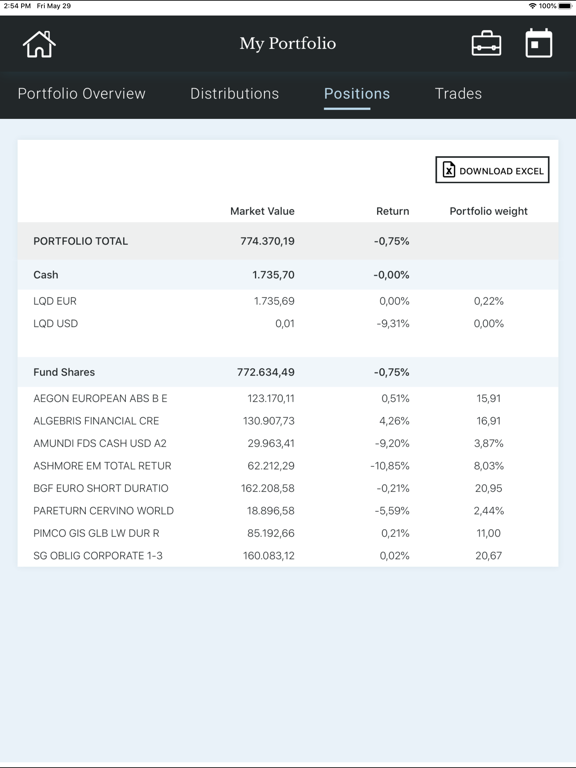Switch to Distributions tab

click(x=235, y=94)
